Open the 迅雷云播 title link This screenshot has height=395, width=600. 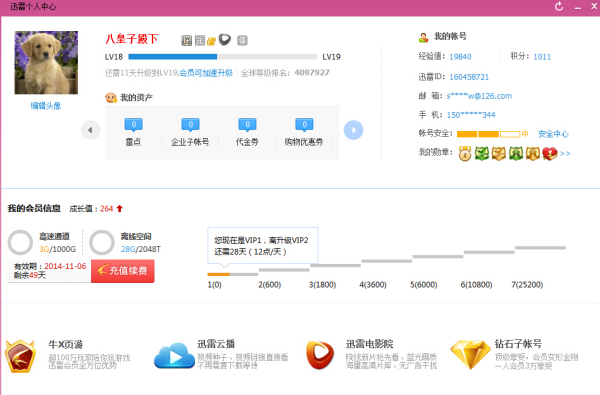pos(215,344)
